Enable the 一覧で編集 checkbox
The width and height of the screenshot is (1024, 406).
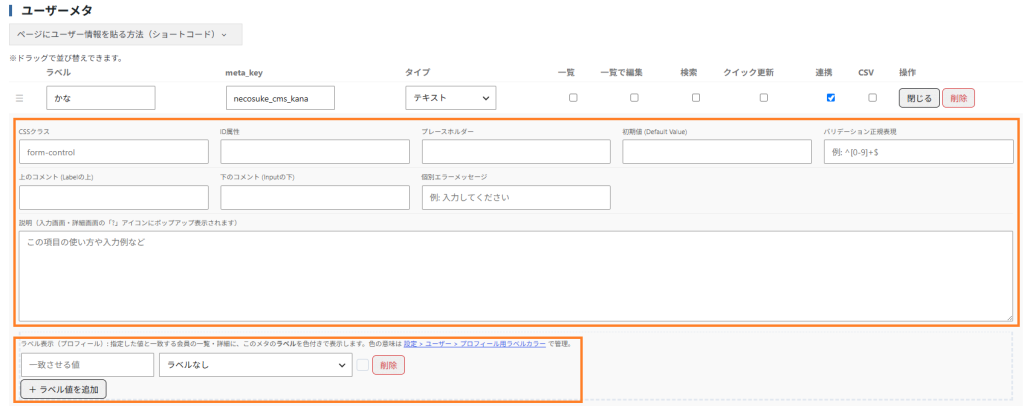634,98
